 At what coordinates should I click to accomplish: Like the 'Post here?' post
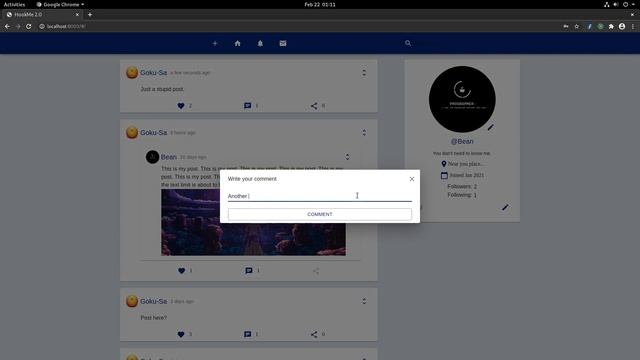[181, 334]
